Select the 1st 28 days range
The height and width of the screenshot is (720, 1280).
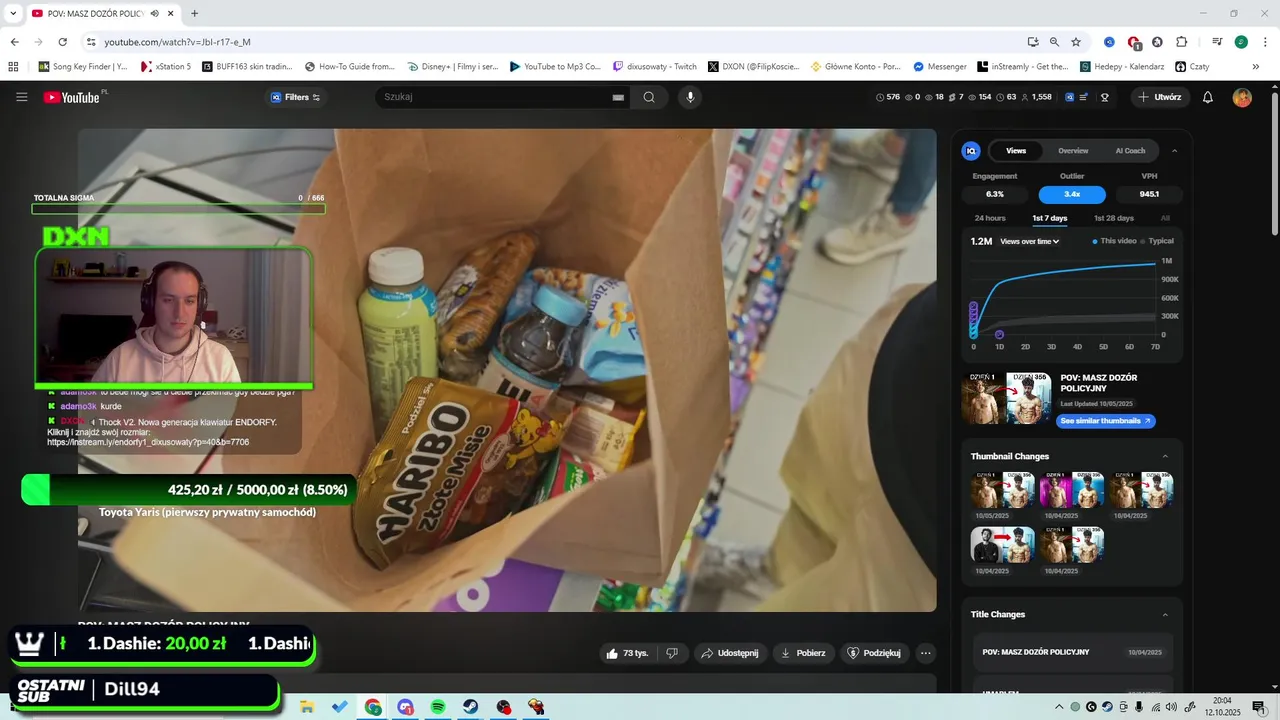(x=1114, y=218)
